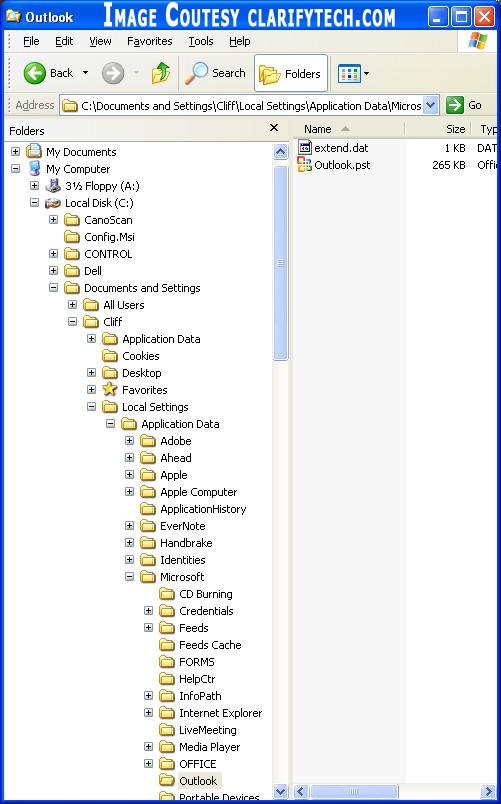Close the Folders pane with X
501x804 pixels.
pyautogui.click(x=274, y=128)
